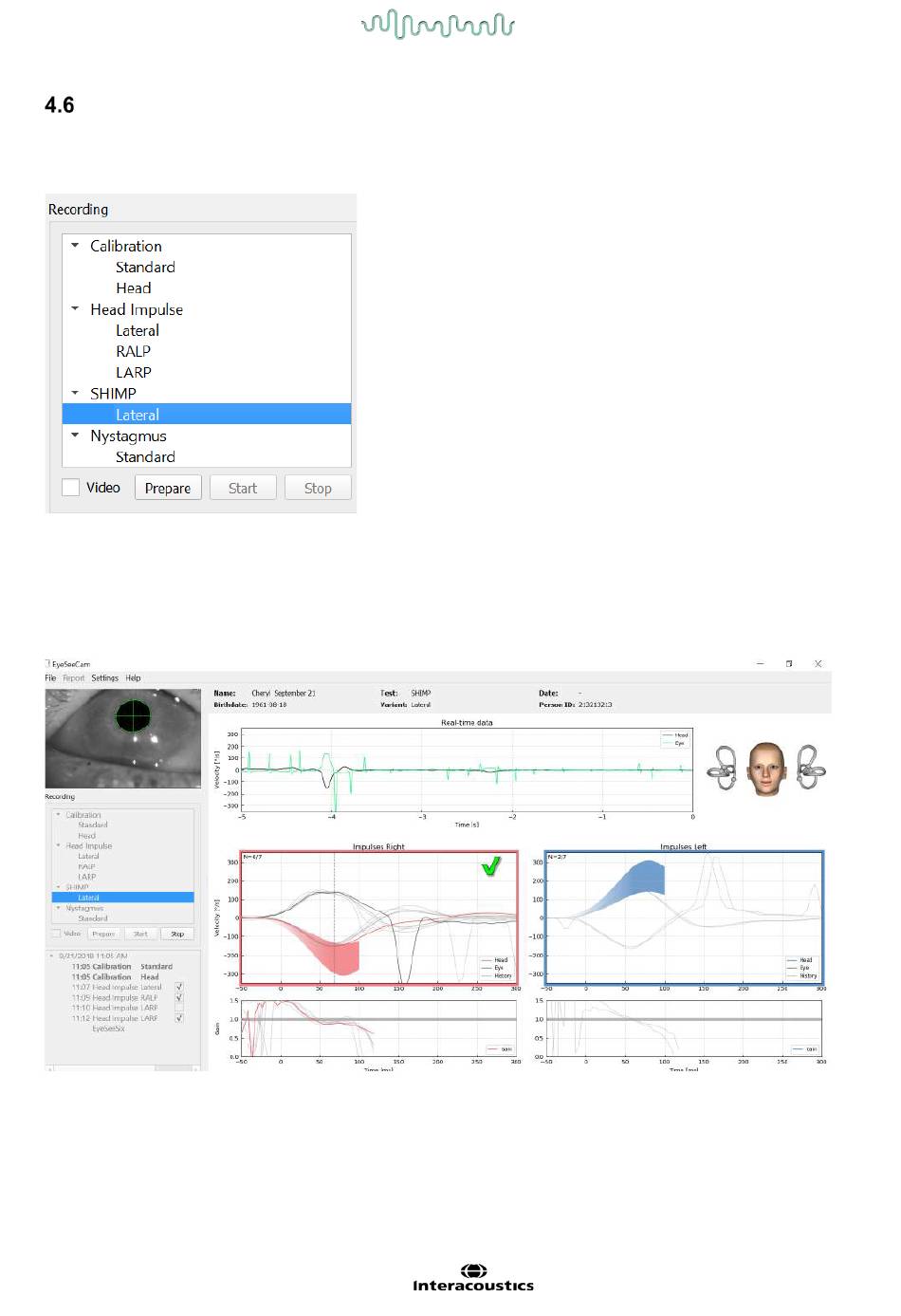
Task: Select the 11:07 Head Impulse Lateral row
Action: [117, 987]
